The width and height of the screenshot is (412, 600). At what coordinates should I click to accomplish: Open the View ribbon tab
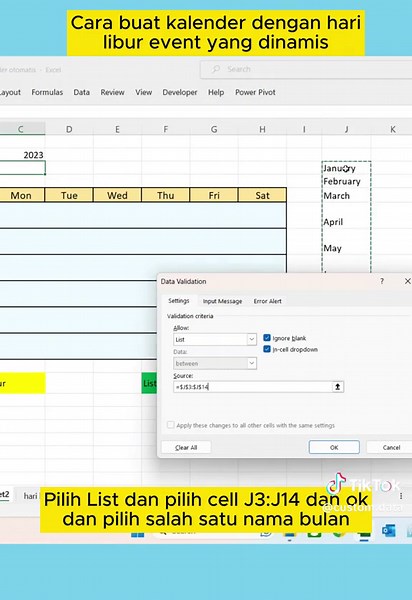point(143,92)
